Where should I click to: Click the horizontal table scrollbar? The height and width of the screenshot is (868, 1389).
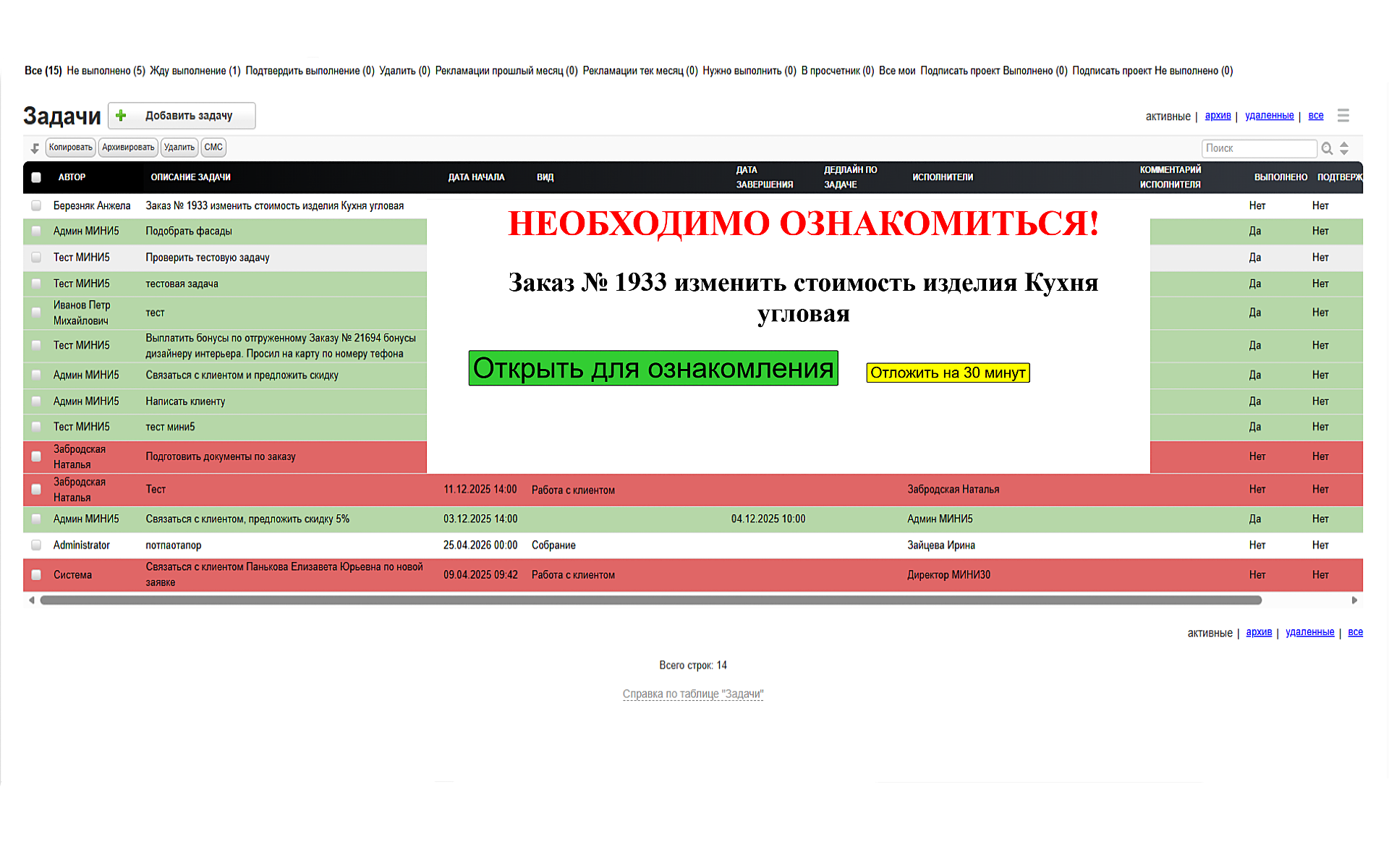pos(651,600)
